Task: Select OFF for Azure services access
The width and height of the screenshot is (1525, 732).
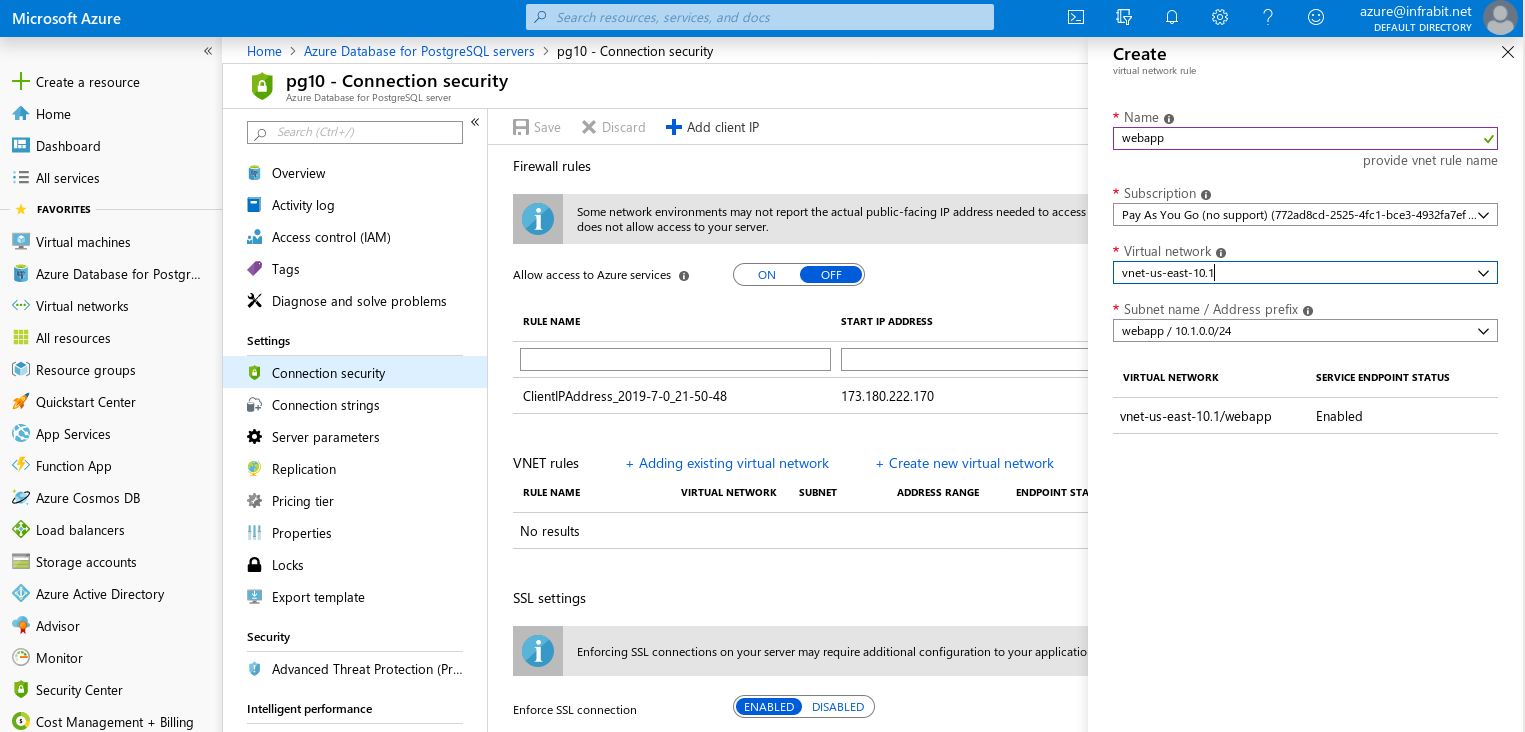Action: (x=831, y=275)
